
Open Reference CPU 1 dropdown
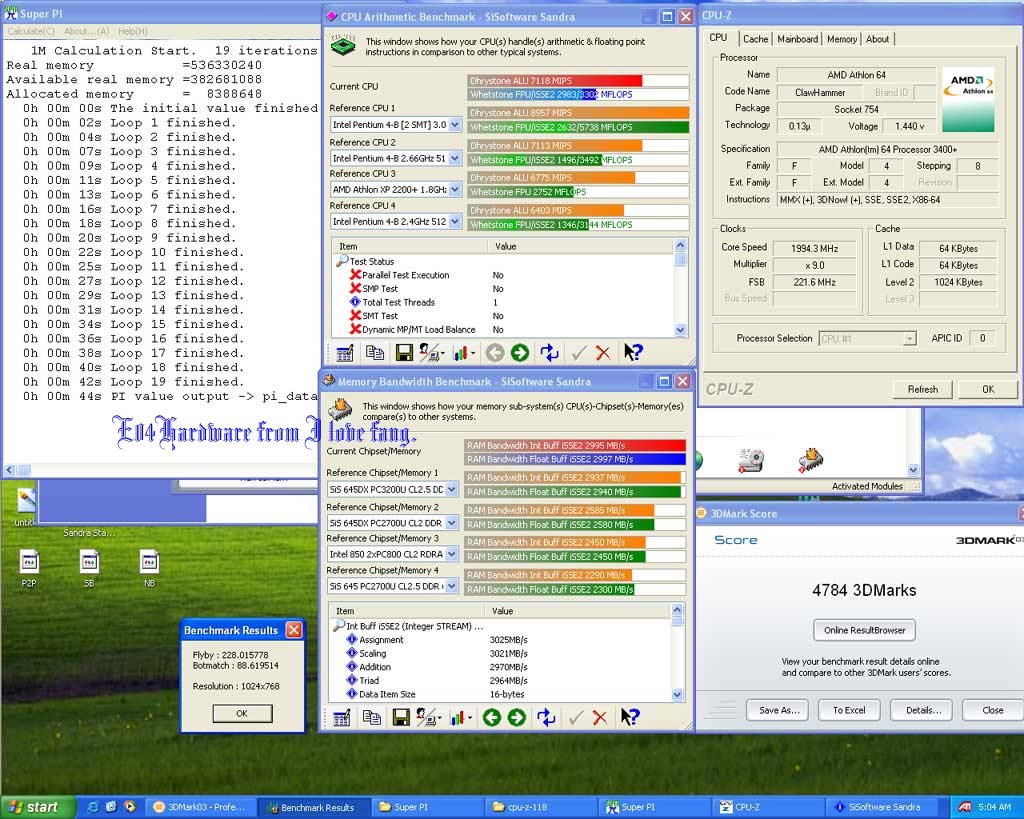(x=455, y=124)
